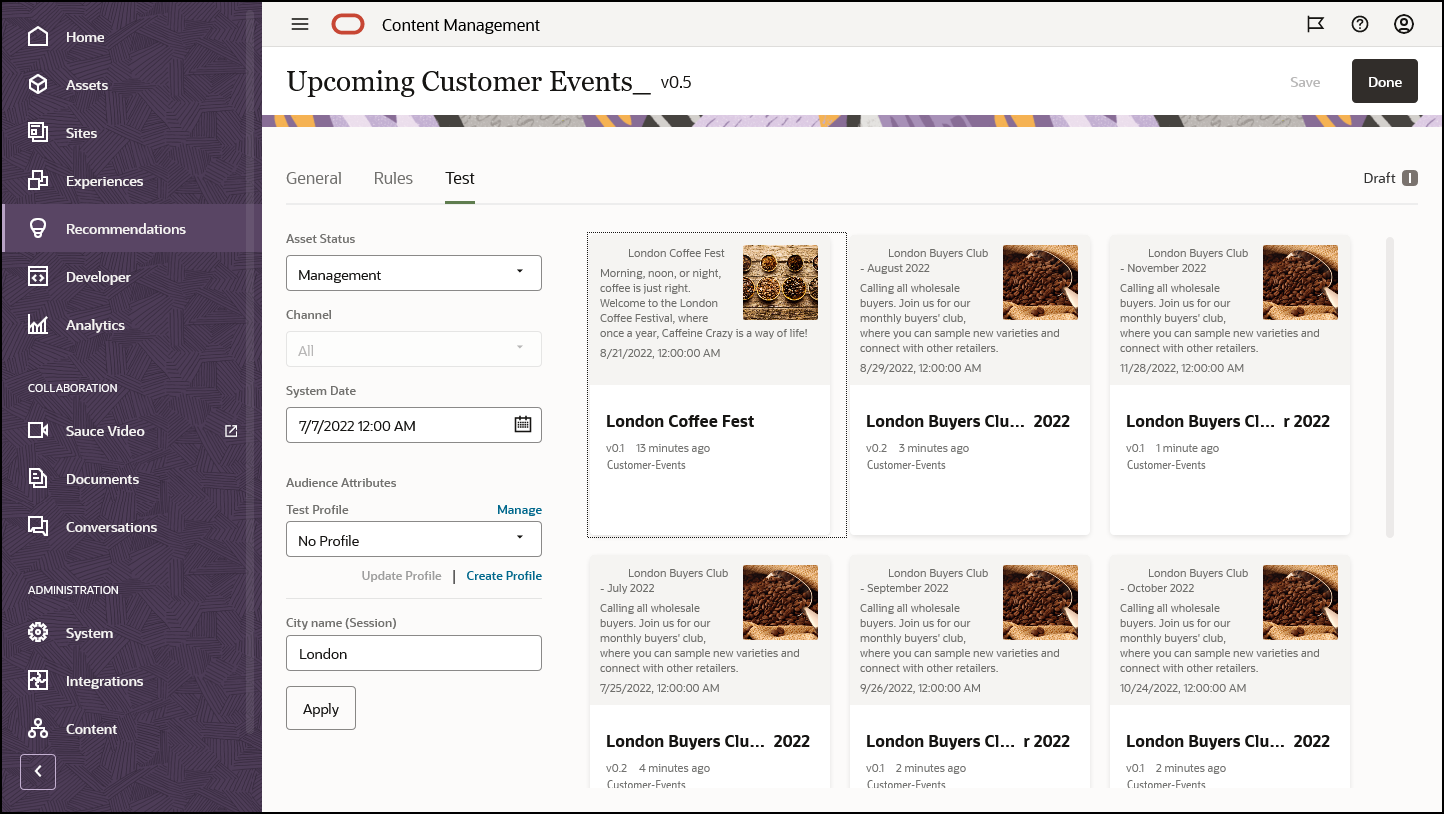Image resolution: width=1444 pixels, height=814 pixels.
Task: Click the Recommendations lightbulb icon
Action: [x=38, y=229]
